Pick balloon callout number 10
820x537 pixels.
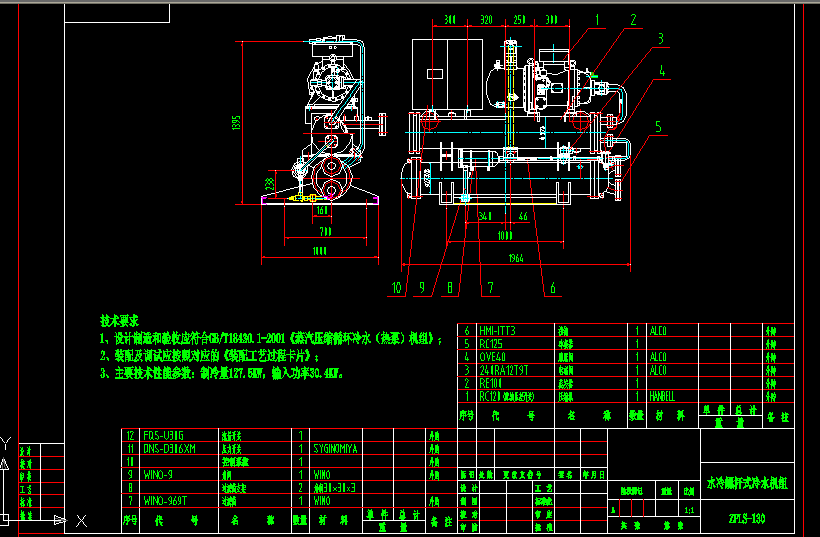396,288
